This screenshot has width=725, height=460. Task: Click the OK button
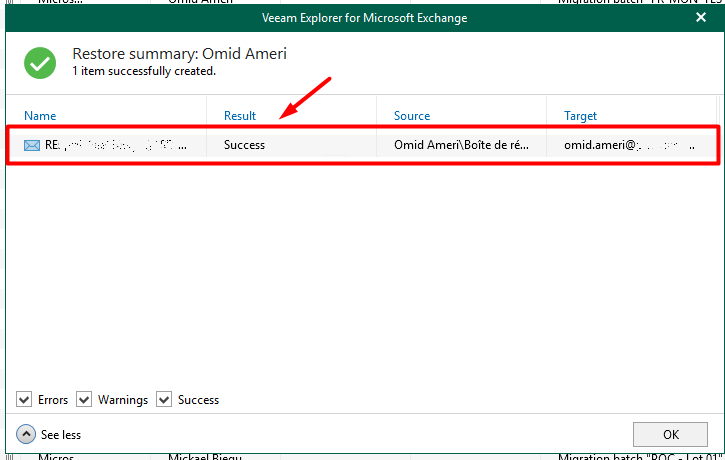tap(670, 435)
